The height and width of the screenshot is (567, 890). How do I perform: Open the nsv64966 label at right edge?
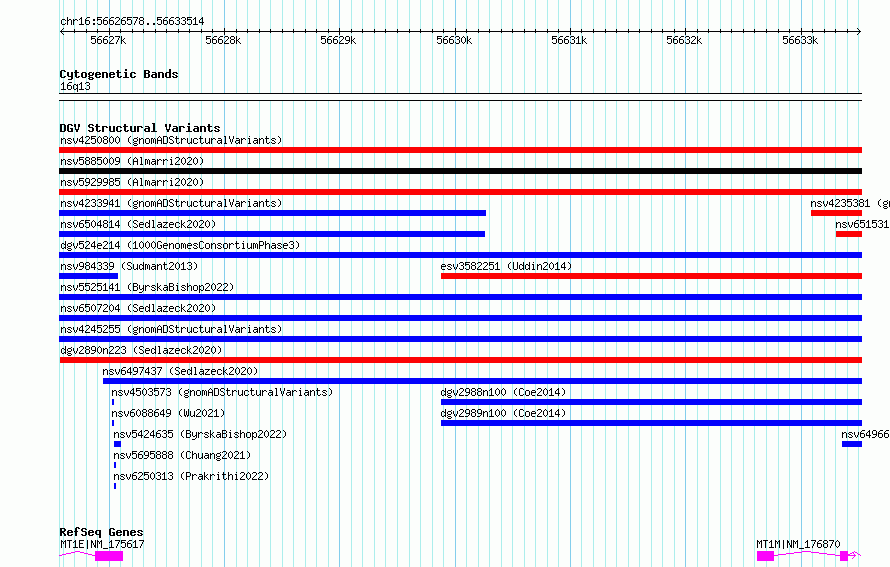click(x=865, y=434)
